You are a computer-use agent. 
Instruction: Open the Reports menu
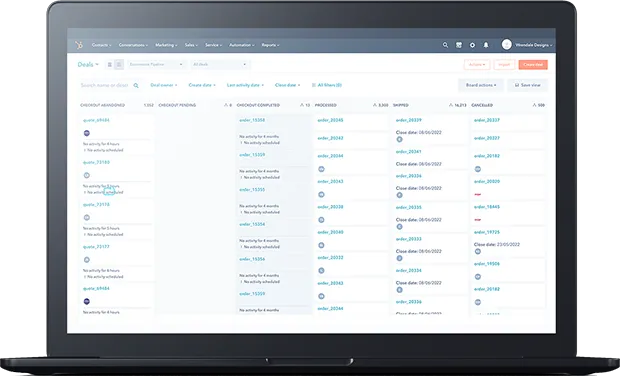point(270,45)
